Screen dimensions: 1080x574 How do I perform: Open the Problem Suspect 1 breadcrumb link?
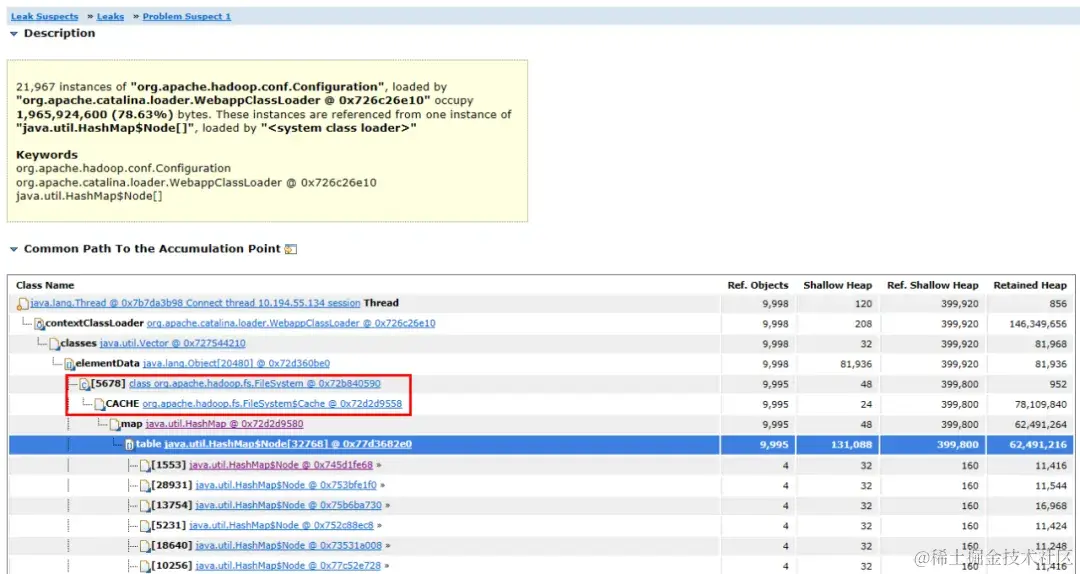coord(187,16)
